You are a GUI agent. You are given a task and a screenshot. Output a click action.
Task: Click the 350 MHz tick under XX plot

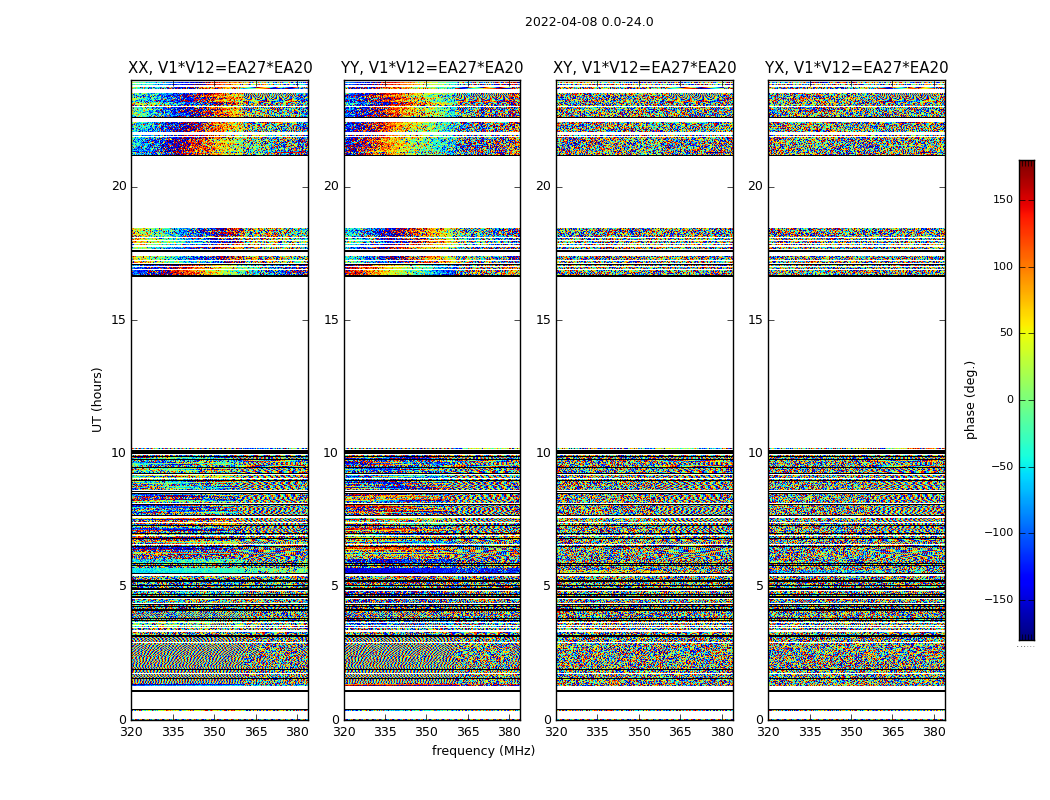214,732
